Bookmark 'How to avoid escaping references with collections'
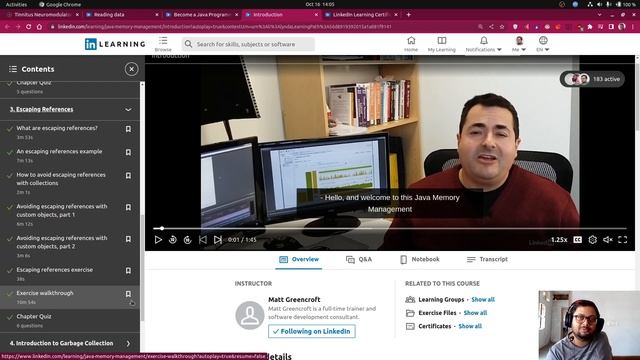Image resolution: width=640 pixels, height=360 pixels. 128,176
